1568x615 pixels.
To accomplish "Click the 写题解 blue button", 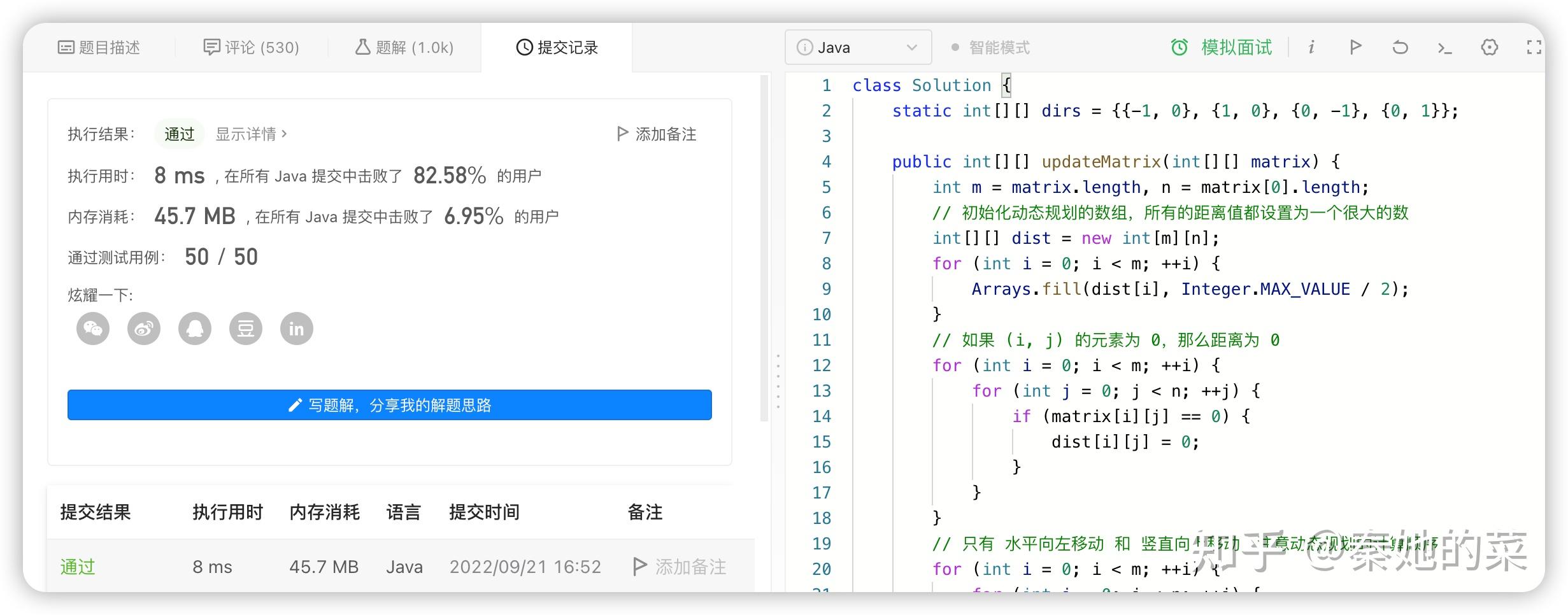I will [x=389, y=405].
